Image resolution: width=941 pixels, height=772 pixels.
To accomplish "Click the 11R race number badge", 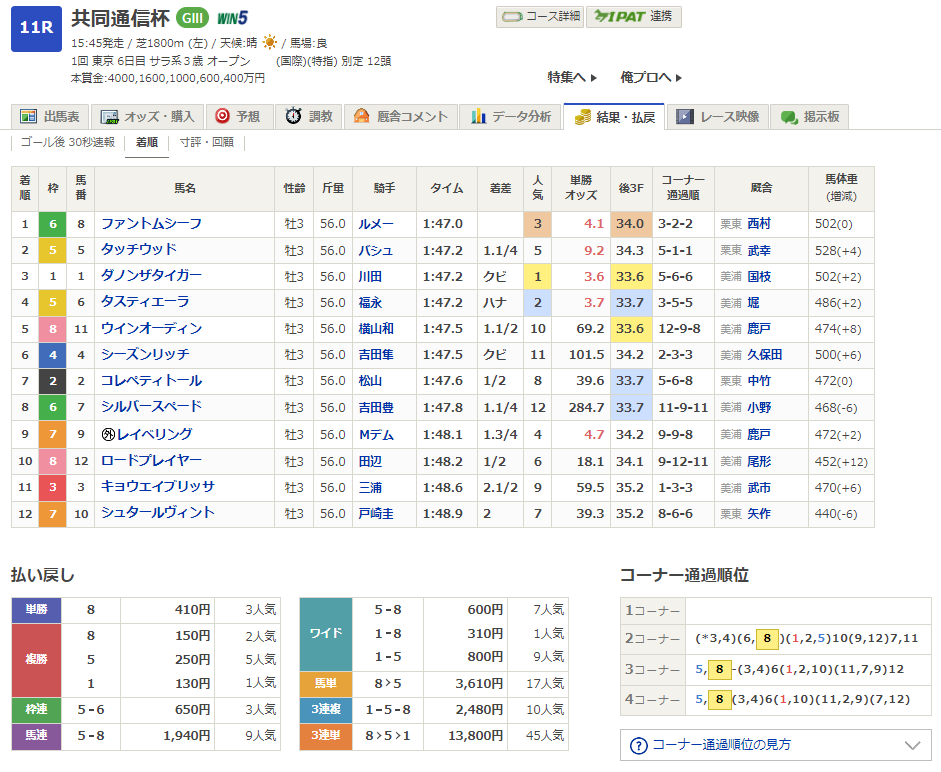I will pos(36,28).
